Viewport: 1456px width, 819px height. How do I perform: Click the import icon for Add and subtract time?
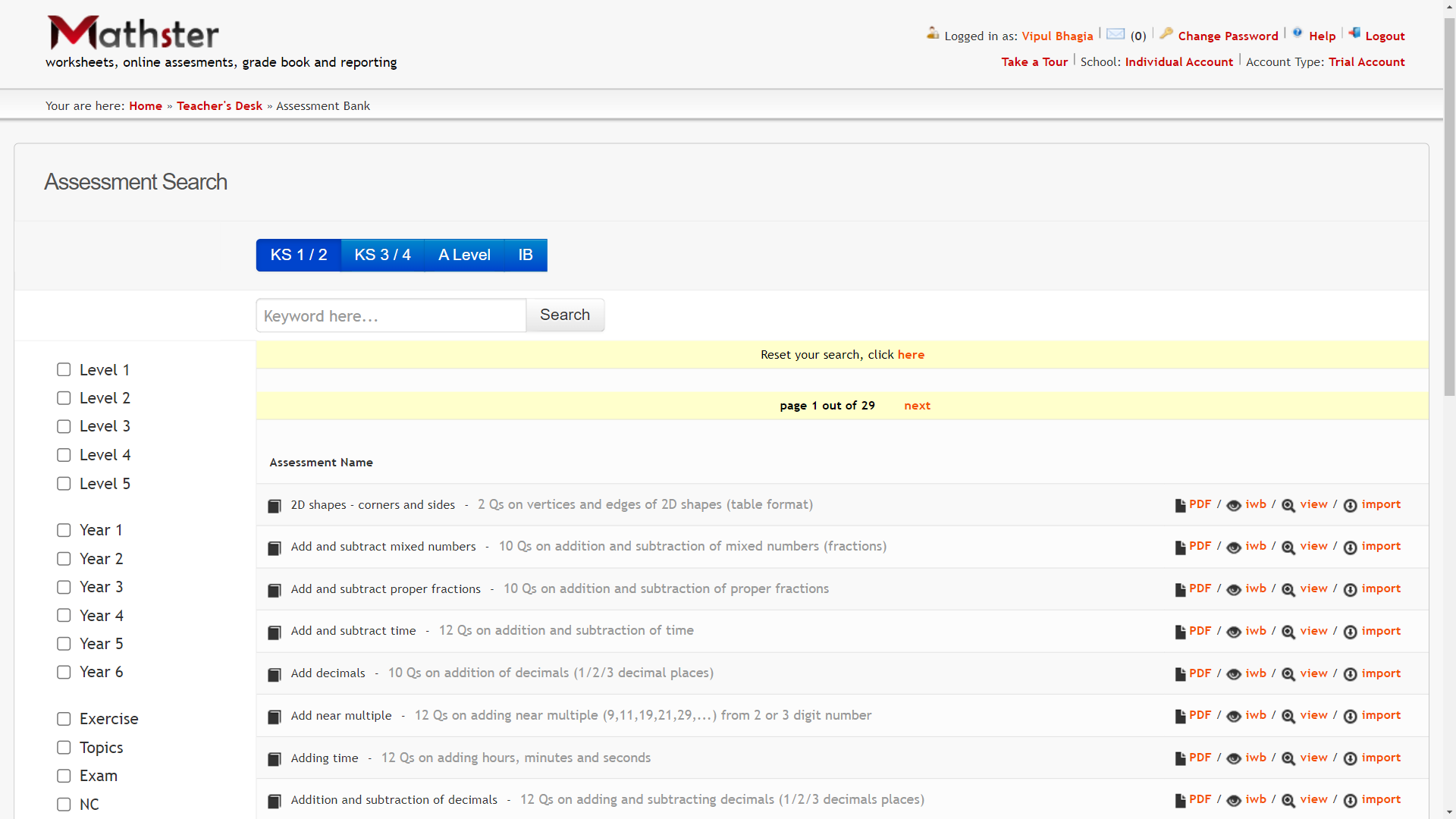[1350, 632]
